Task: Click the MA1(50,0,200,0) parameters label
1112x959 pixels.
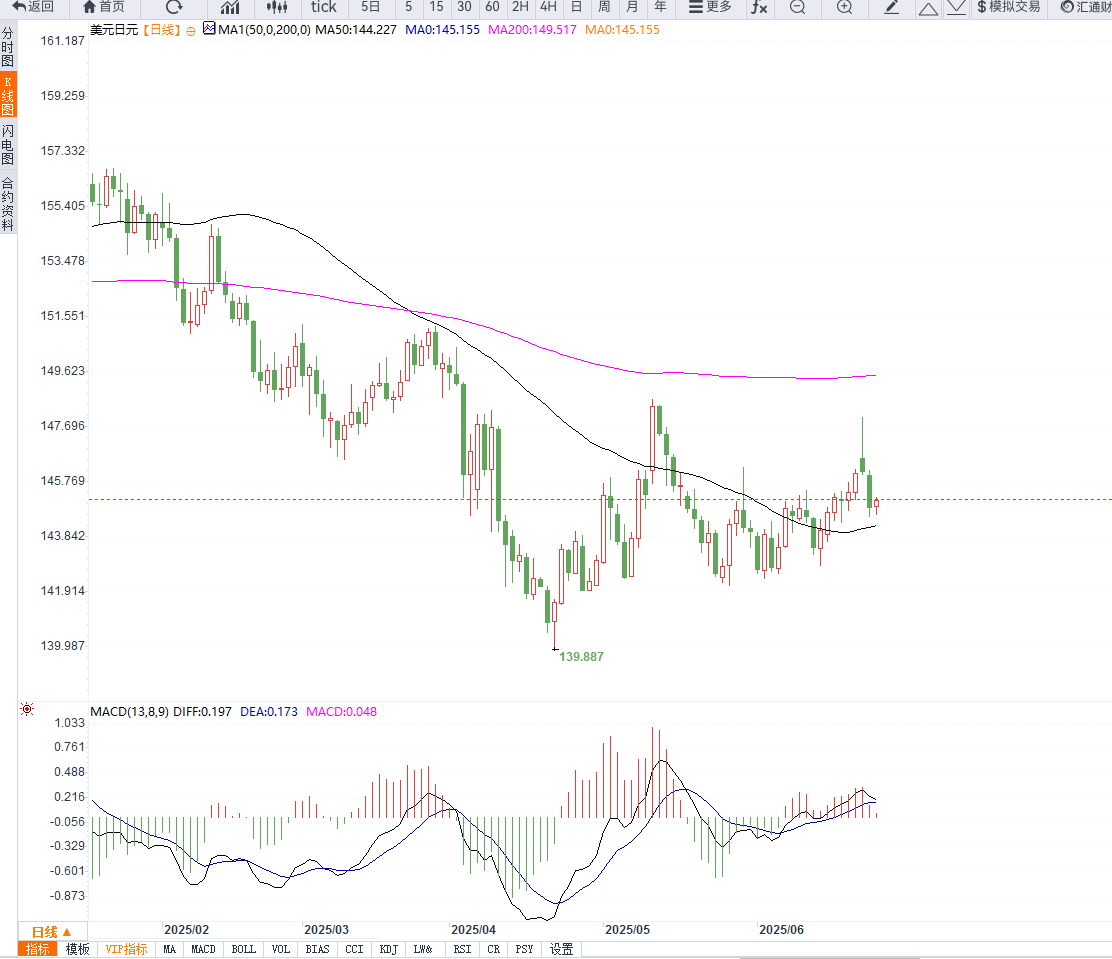Action: 264,30
